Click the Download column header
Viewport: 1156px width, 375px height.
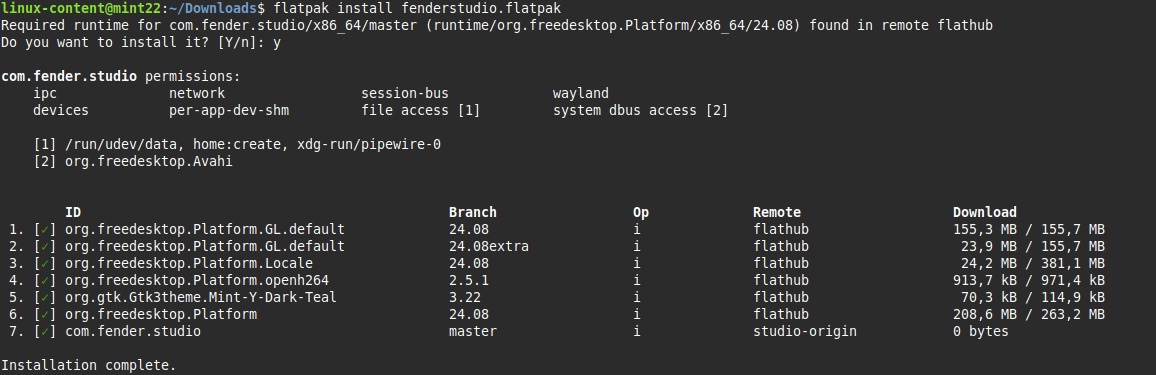point(985,212)
